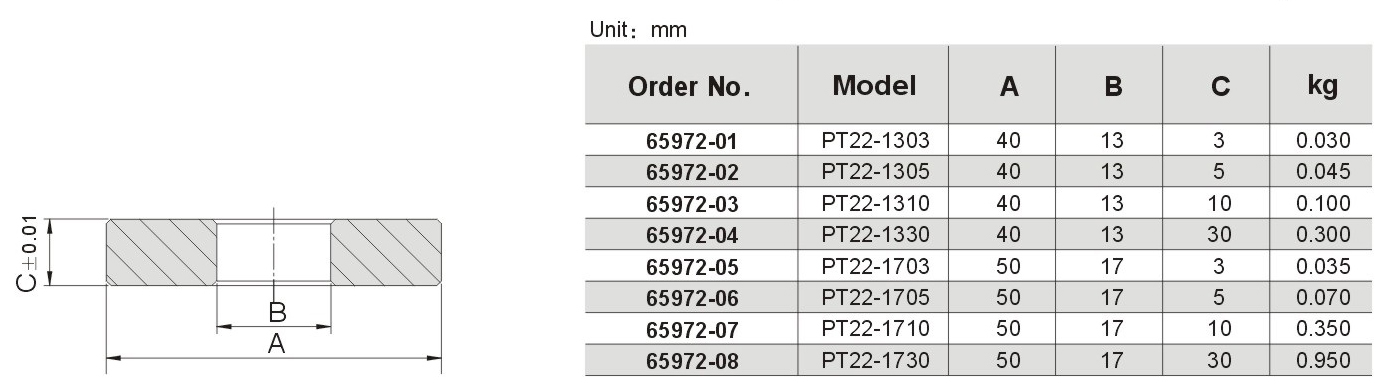Select order number 65972-06
The image size is (1387, 390).
click(x=692, y=297)
